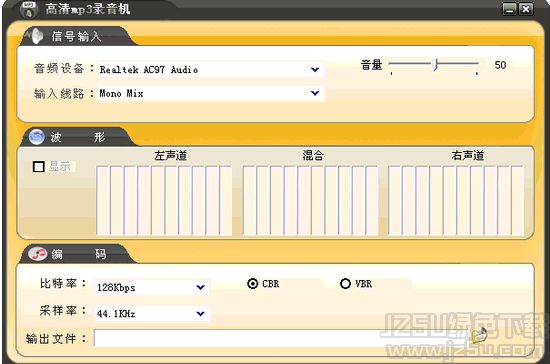Select the CBR radio button

point(253,283)
